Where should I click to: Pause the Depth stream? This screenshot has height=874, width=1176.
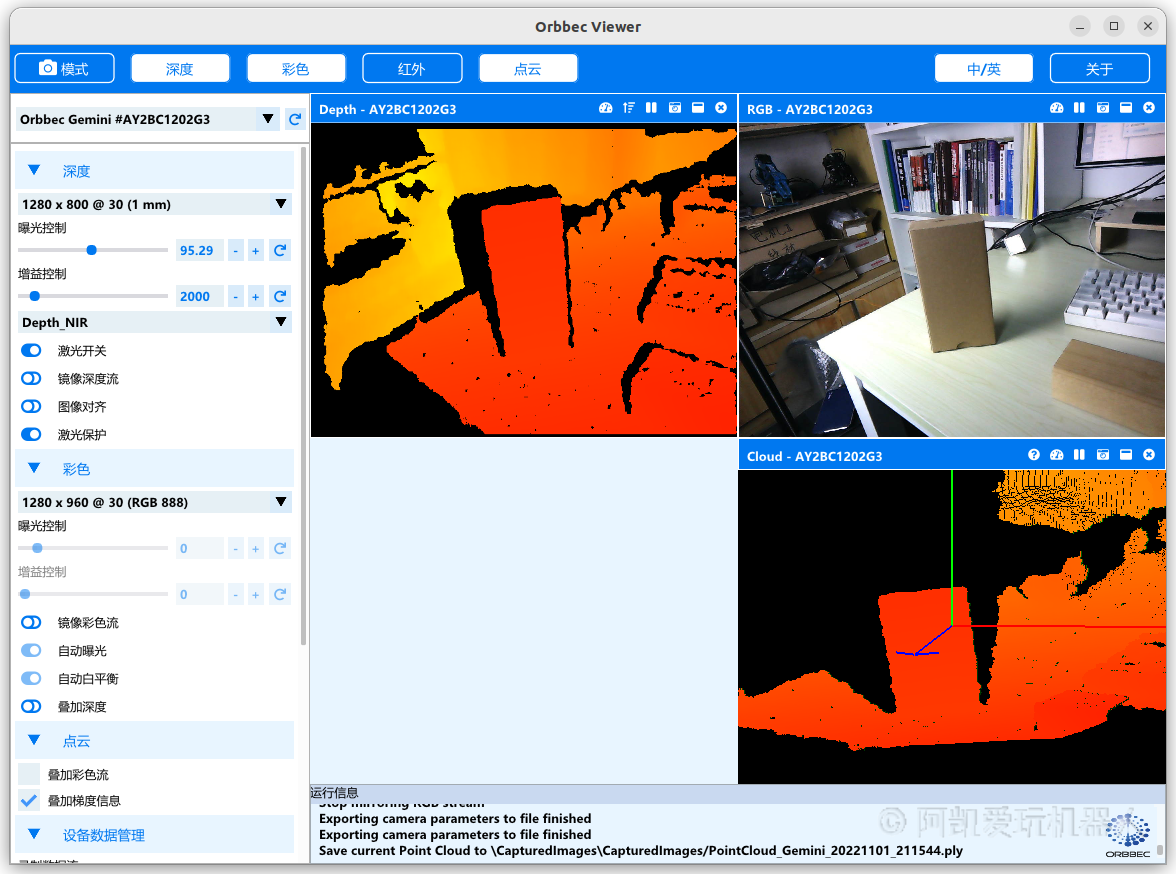(651, 108)
